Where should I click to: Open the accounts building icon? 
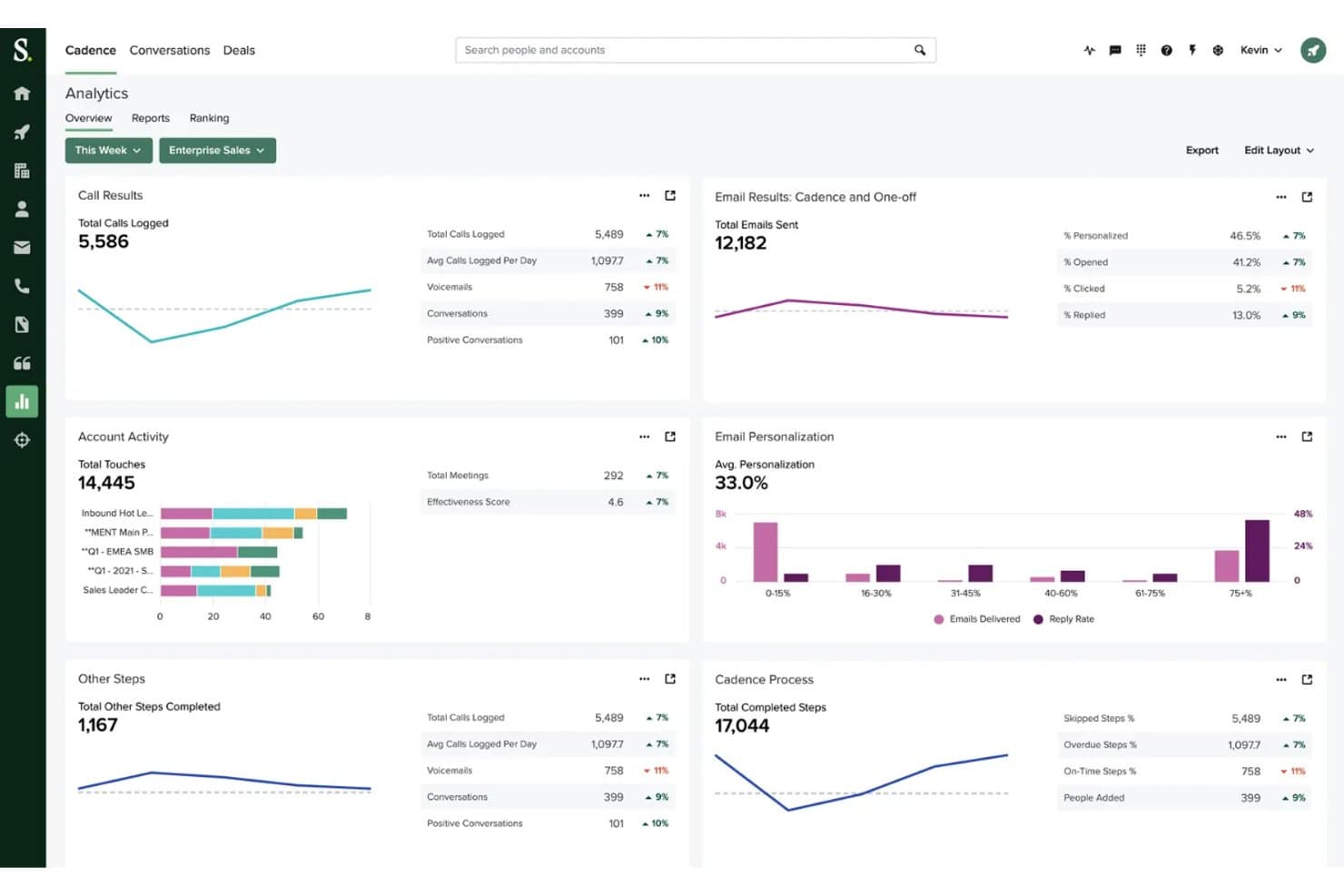click(22, 171)
